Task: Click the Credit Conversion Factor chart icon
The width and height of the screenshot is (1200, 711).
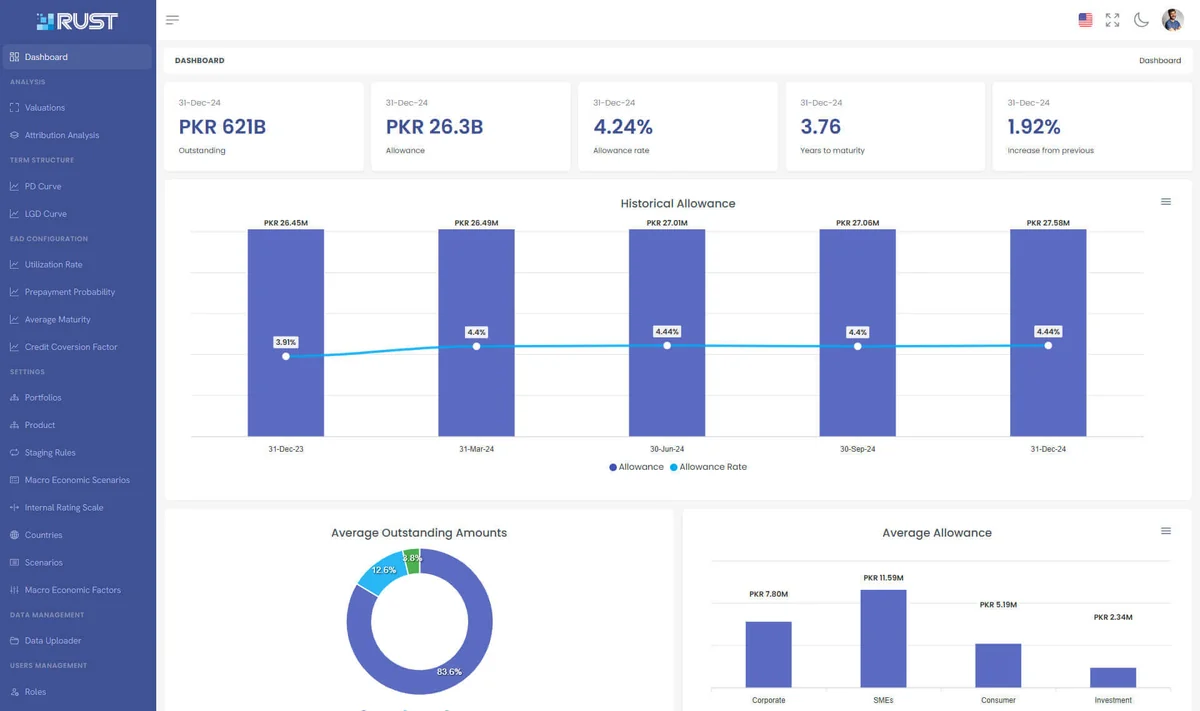Action: [14, 347]
